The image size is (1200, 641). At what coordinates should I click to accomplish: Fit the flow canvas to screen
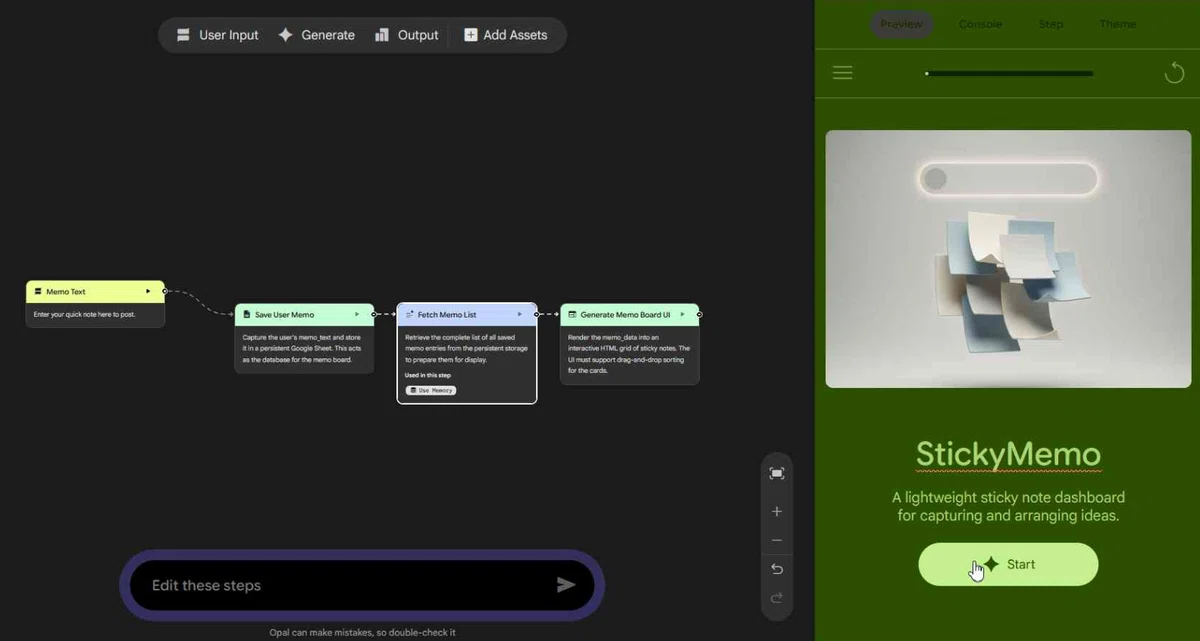click(x=777, y=473)
